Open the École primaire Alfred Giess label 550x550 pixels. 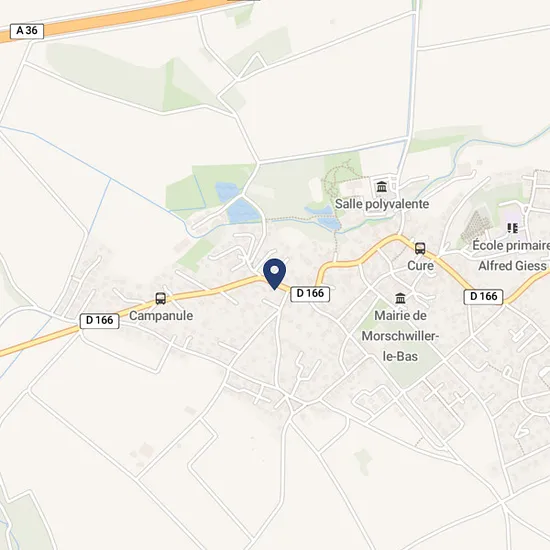pos(512,255)
